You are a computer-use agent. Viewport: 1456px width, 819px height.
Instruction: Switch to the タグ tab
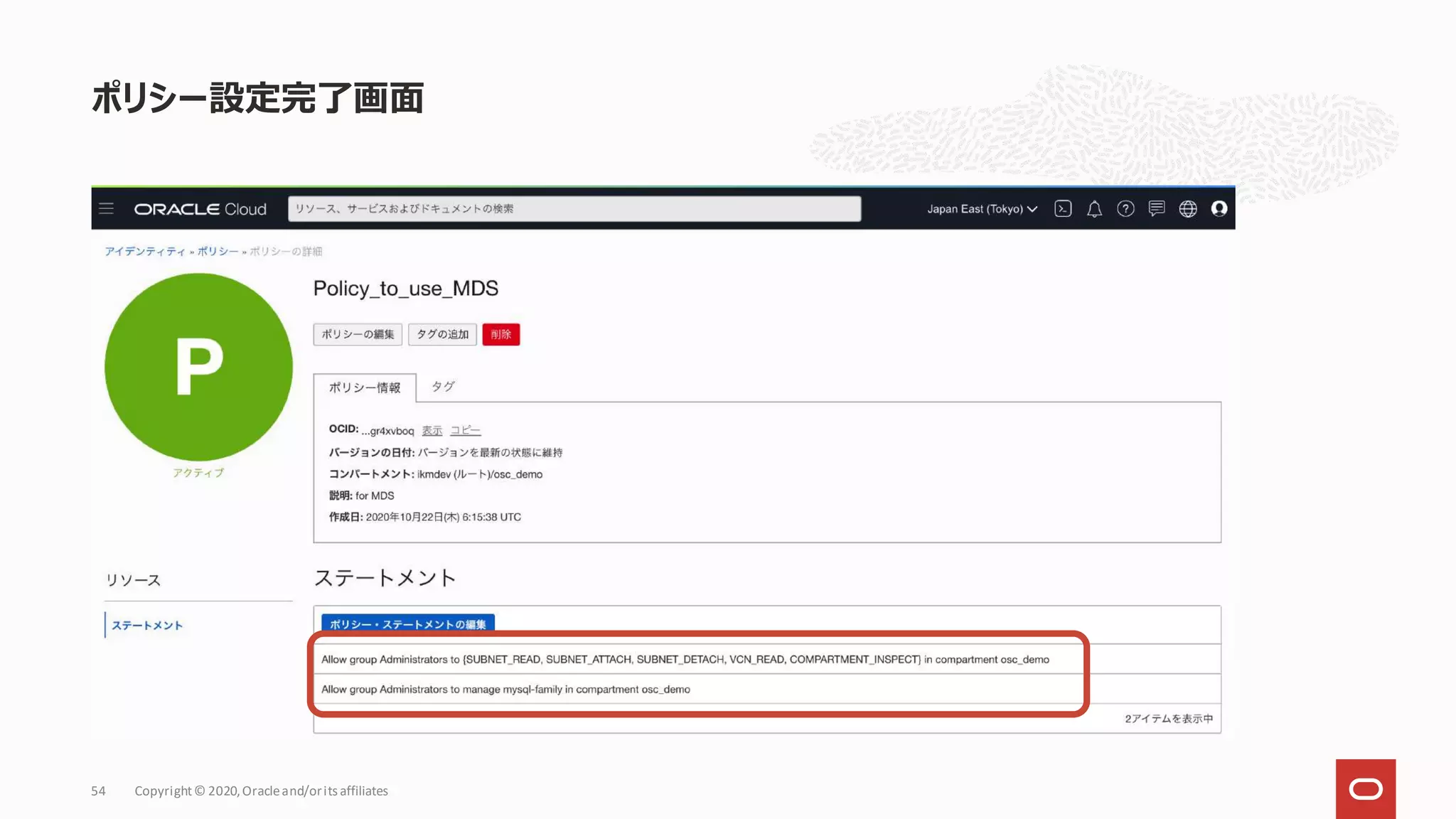(x=443, y=387)
